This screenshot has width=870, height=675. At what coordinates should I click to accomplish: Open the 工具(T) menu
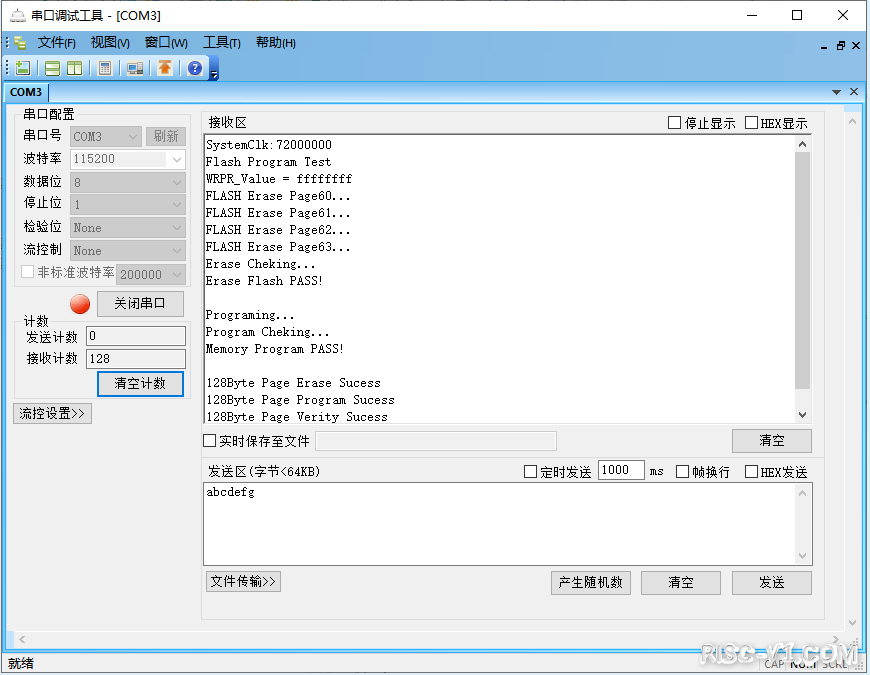[x=221, y=43]
